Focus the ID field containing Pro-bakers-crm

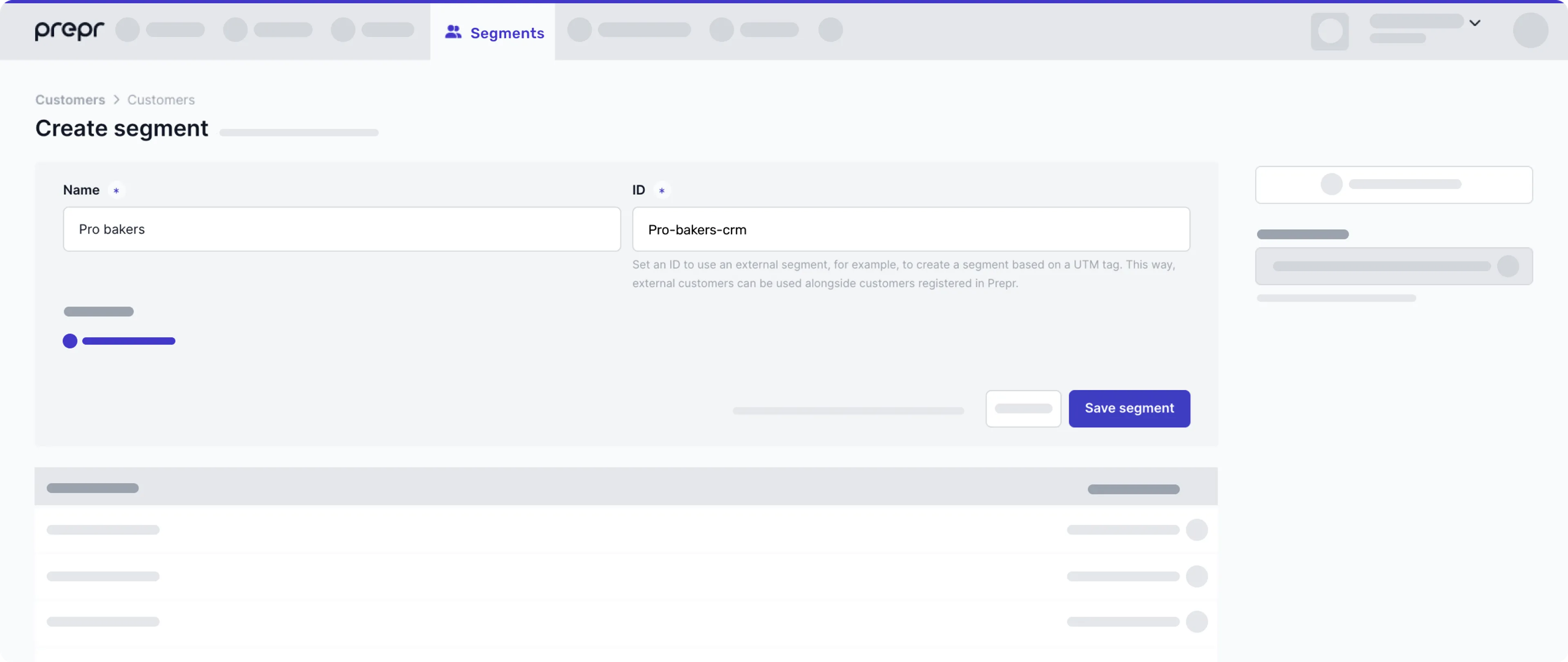point(911,229)
